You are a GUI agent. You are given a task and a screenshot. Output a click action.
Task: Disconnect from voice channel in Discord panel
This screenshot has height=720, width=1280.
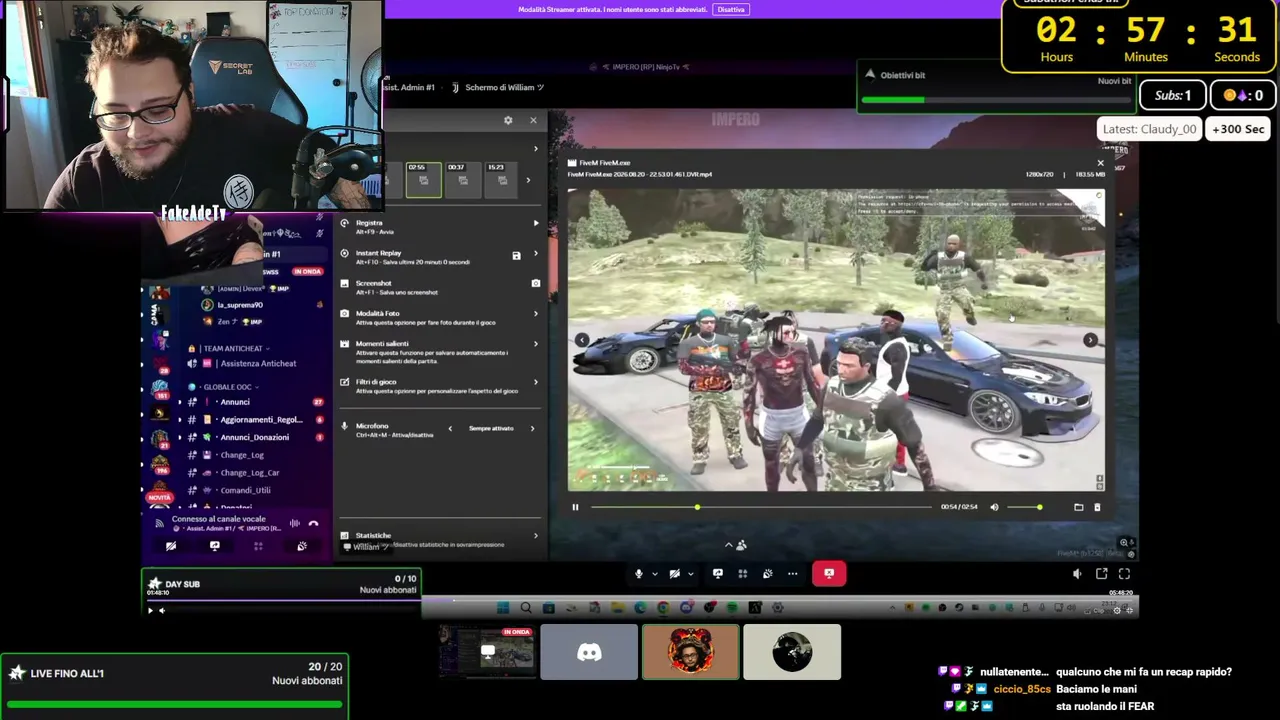coord(313,523)
